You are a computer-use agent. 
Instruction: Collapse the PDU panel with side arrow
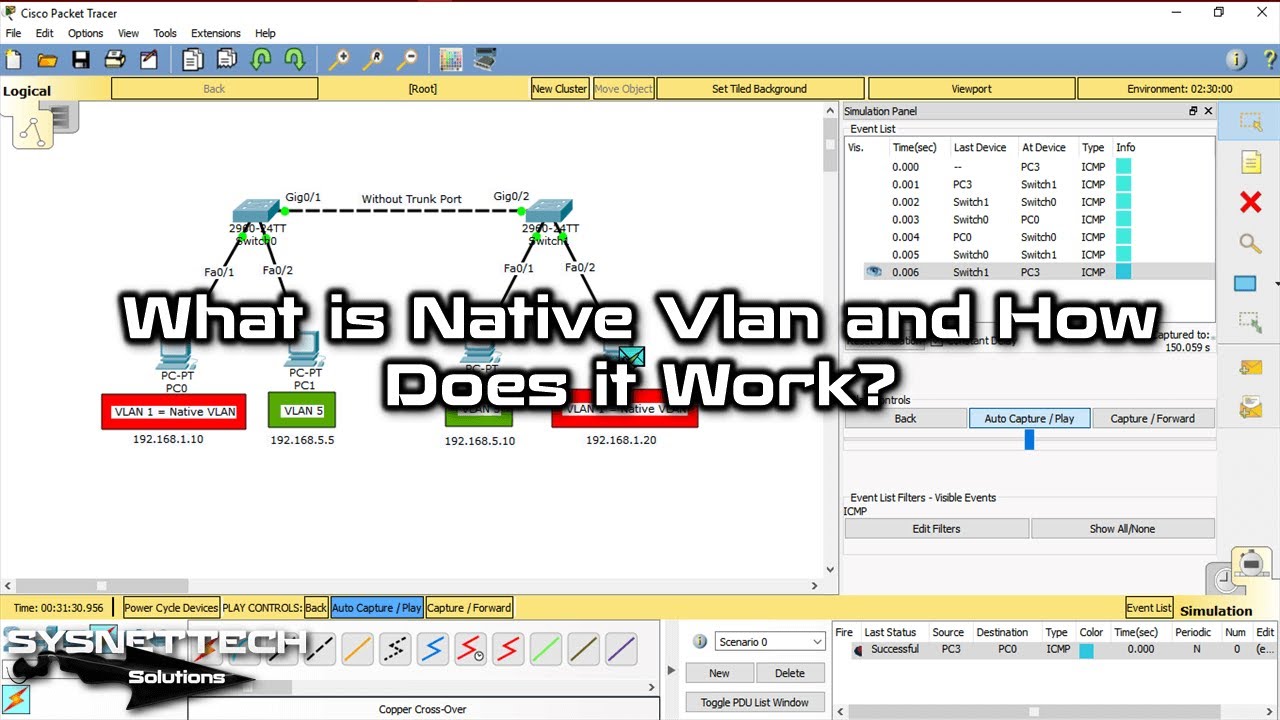point(673,670)
